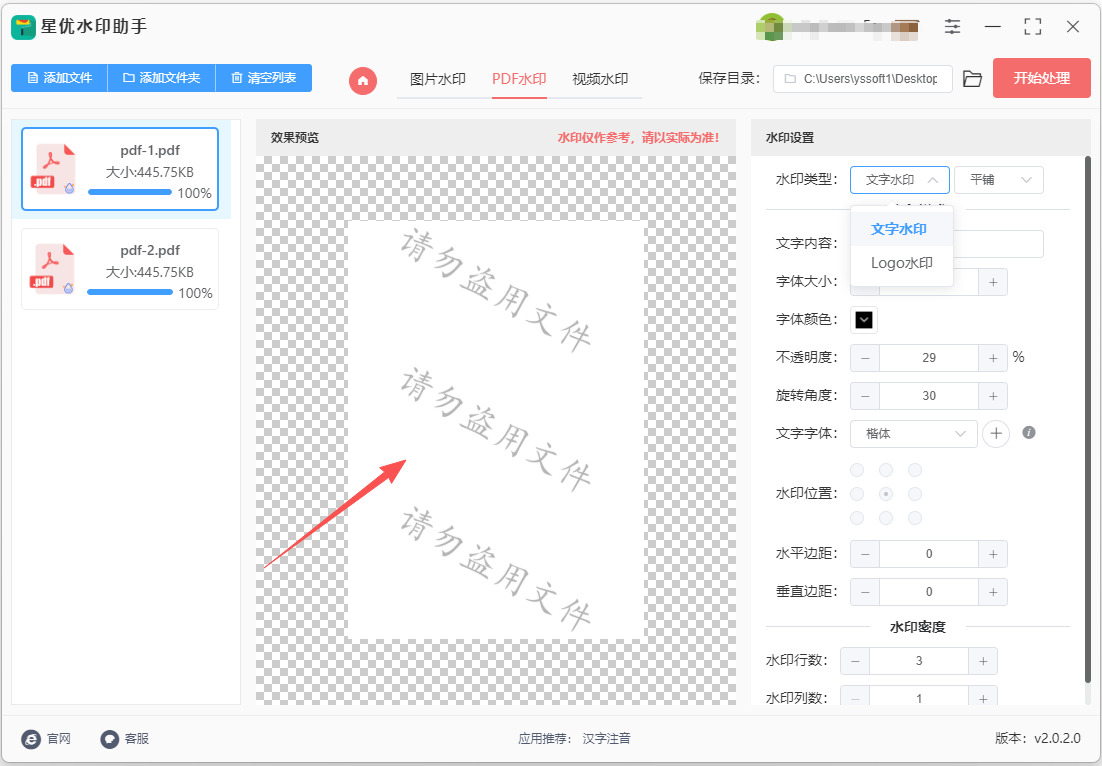Select the center watermark position radio
Viewport: 1102px width, 766px height.
click(886, 494)
